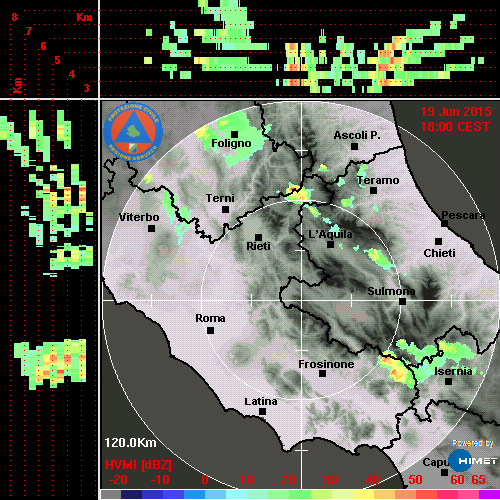Click the 'Foligno' map label
Screen dimensions: 500x500
tap(231, 143)
